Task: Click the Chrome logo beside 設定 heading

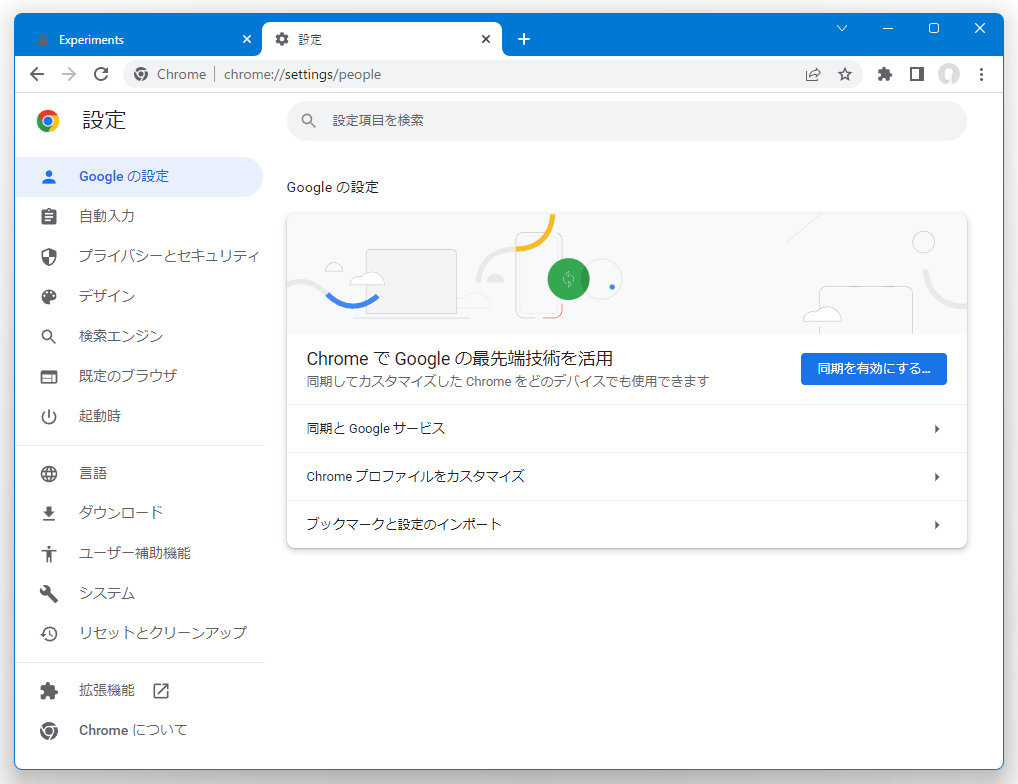Action: (x=48, y=121)
